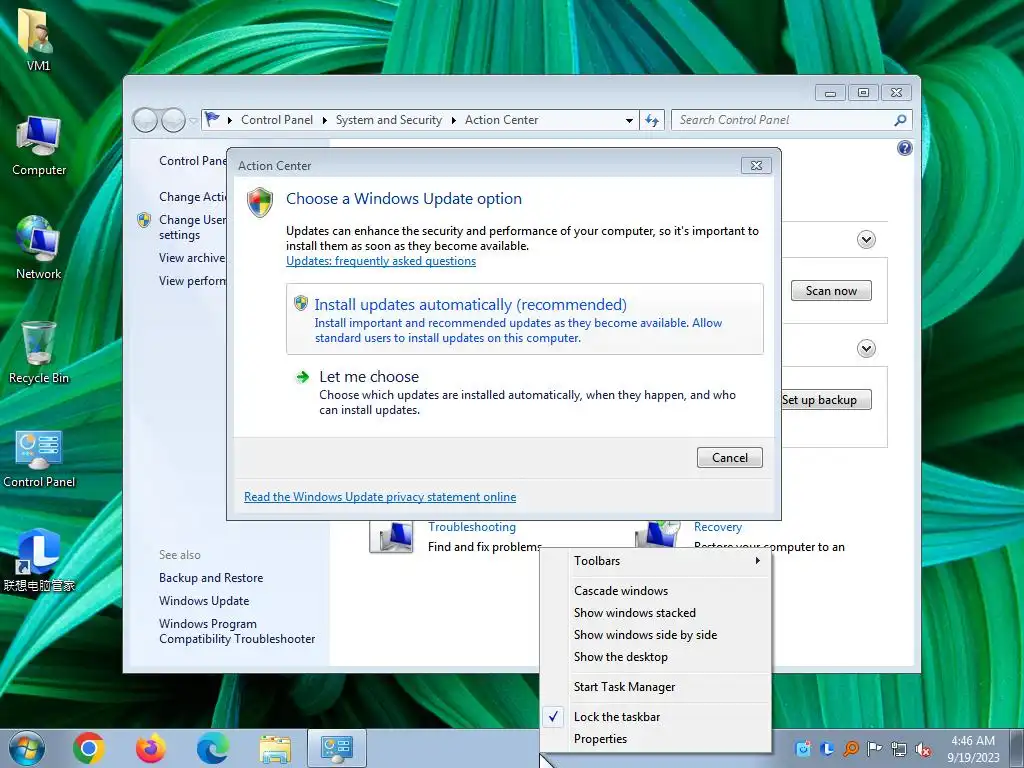Click Change User Account Control settings link
1024x768 pixels.
pyautogui.click(x=192, y=227)
